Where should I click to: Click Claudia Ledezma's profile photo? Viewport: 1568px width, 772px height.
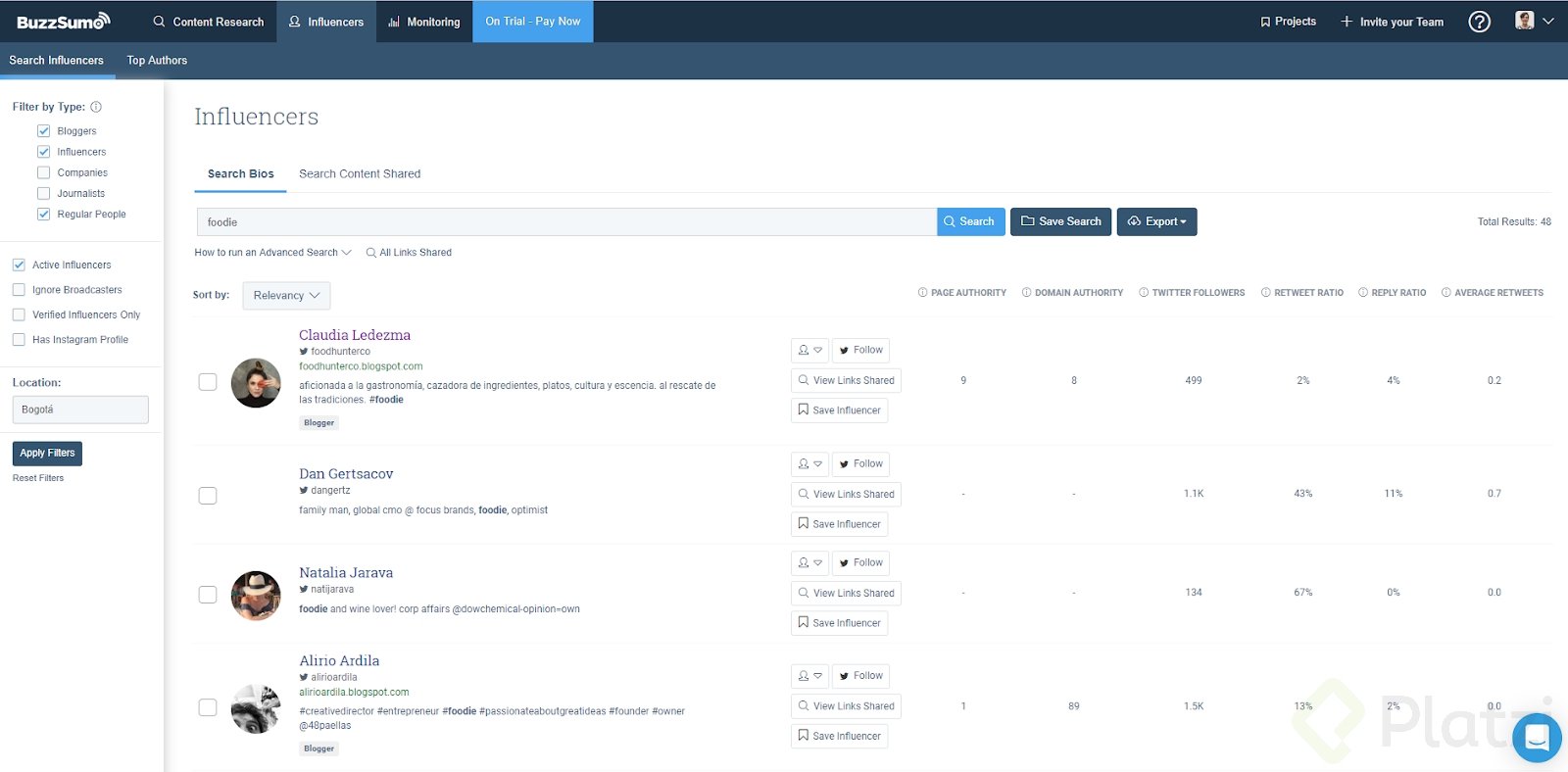pos(256,383)
